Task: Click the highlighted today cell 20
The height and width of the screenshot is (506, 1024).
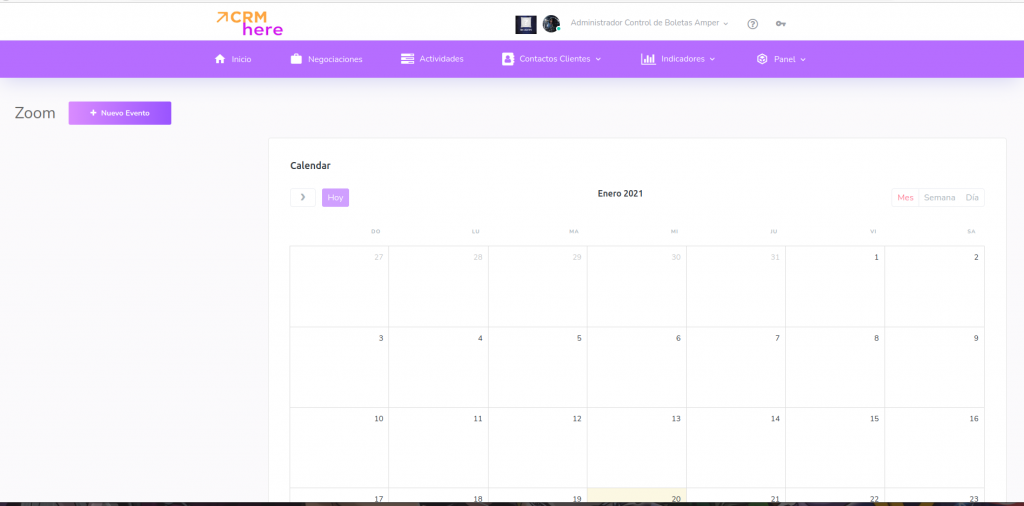Action: tap(637, 496)
